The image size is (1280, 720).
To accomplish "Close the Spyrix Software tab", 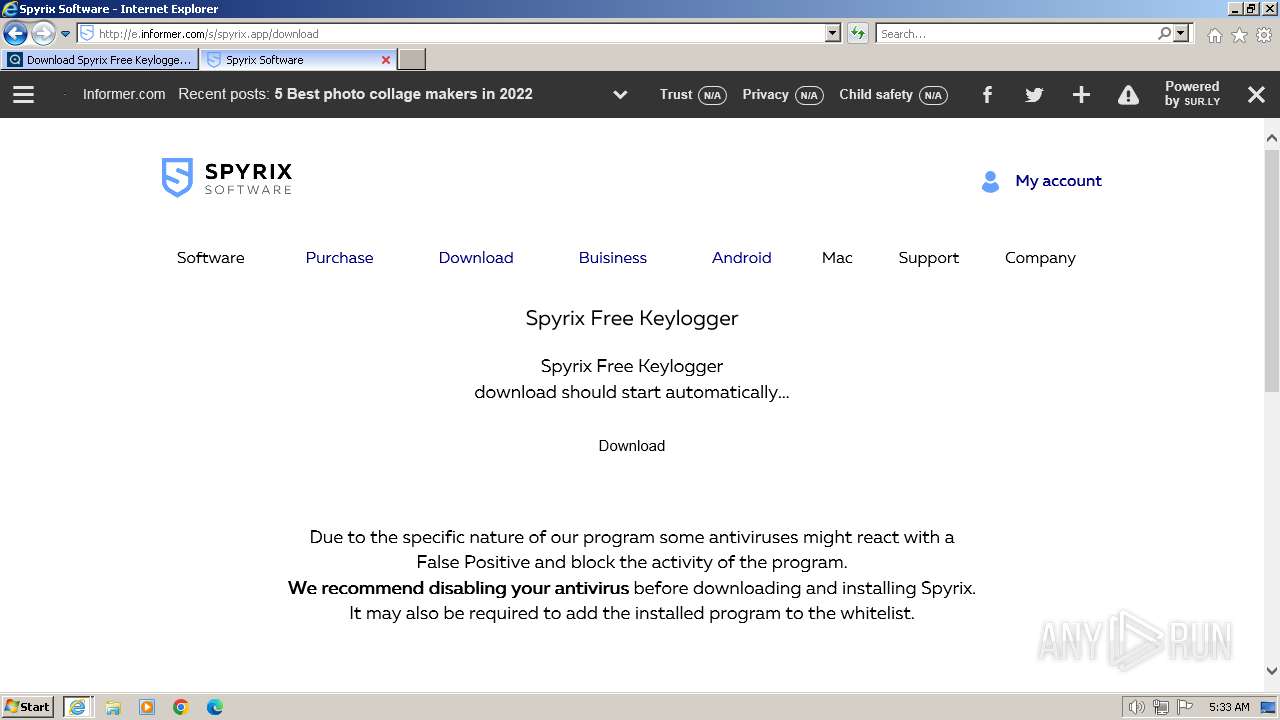I will 386,60.
